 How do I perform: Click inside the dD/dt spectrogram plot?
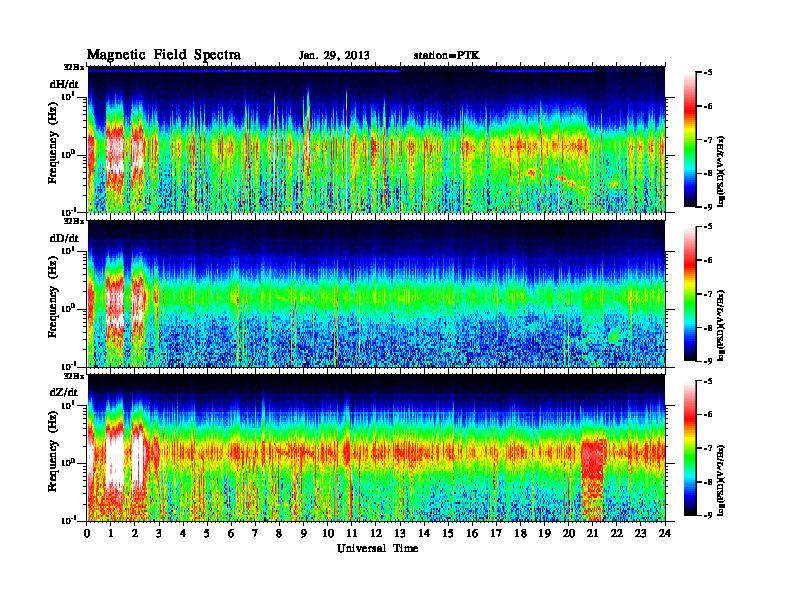(376, 294)
